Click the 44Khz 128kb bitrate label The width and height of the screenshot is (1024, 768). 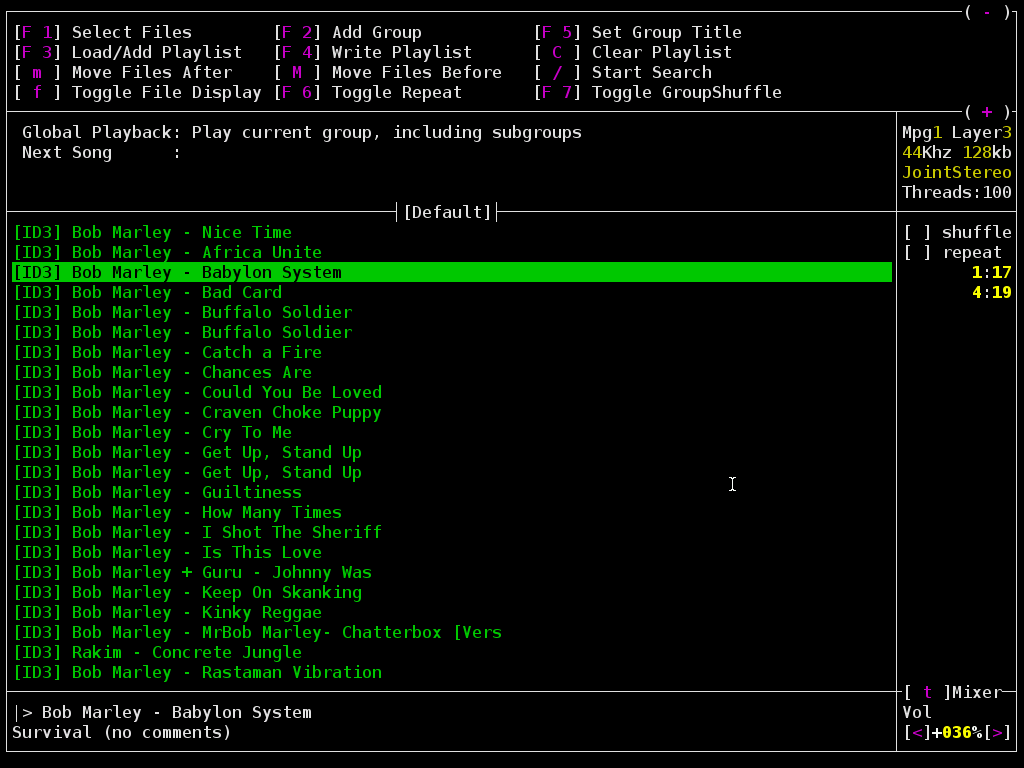coord(957,153)
